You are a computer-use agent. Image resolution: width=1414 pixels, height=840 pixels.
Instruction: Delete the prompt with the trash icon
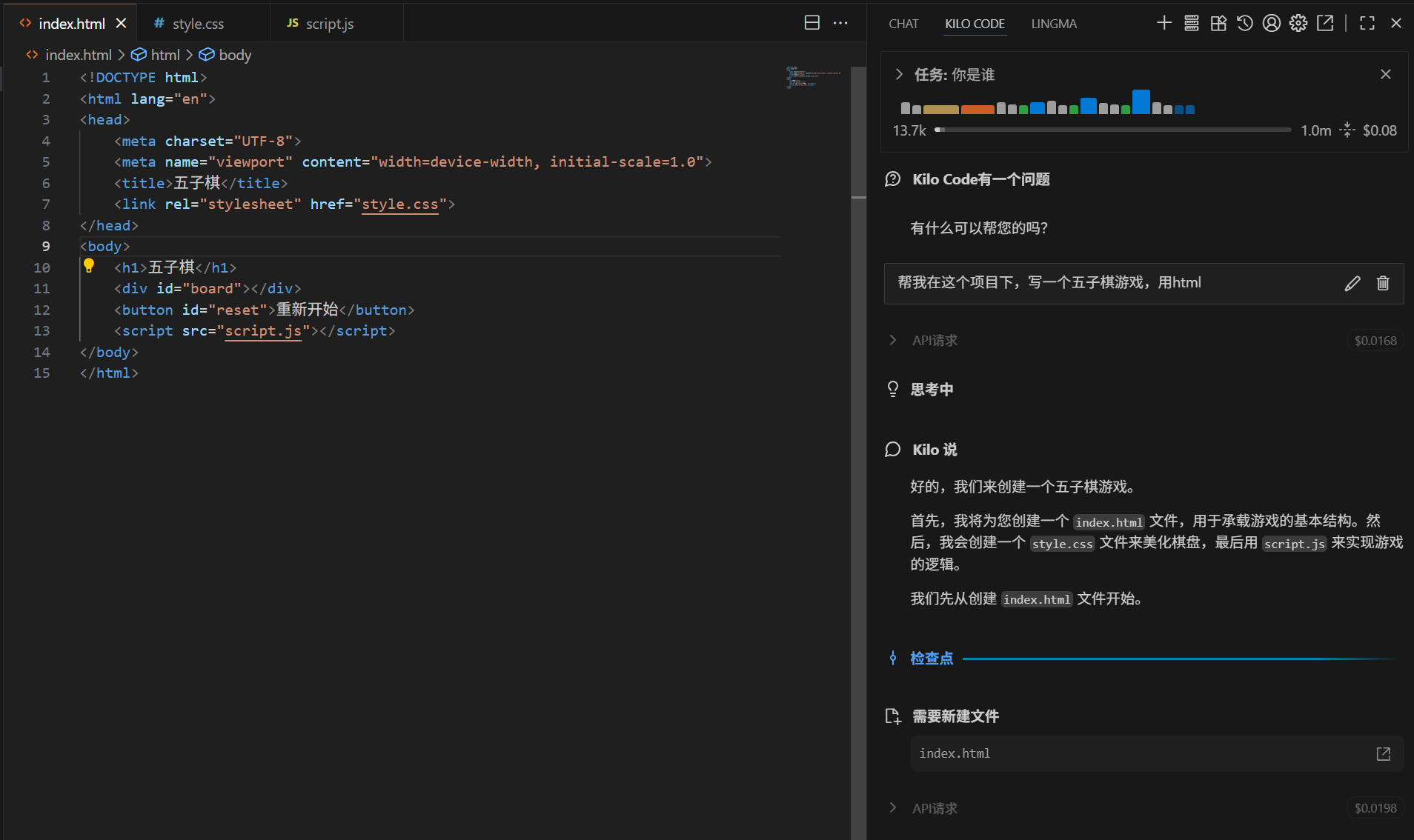pyautogui.click(x=1382, y=283)
